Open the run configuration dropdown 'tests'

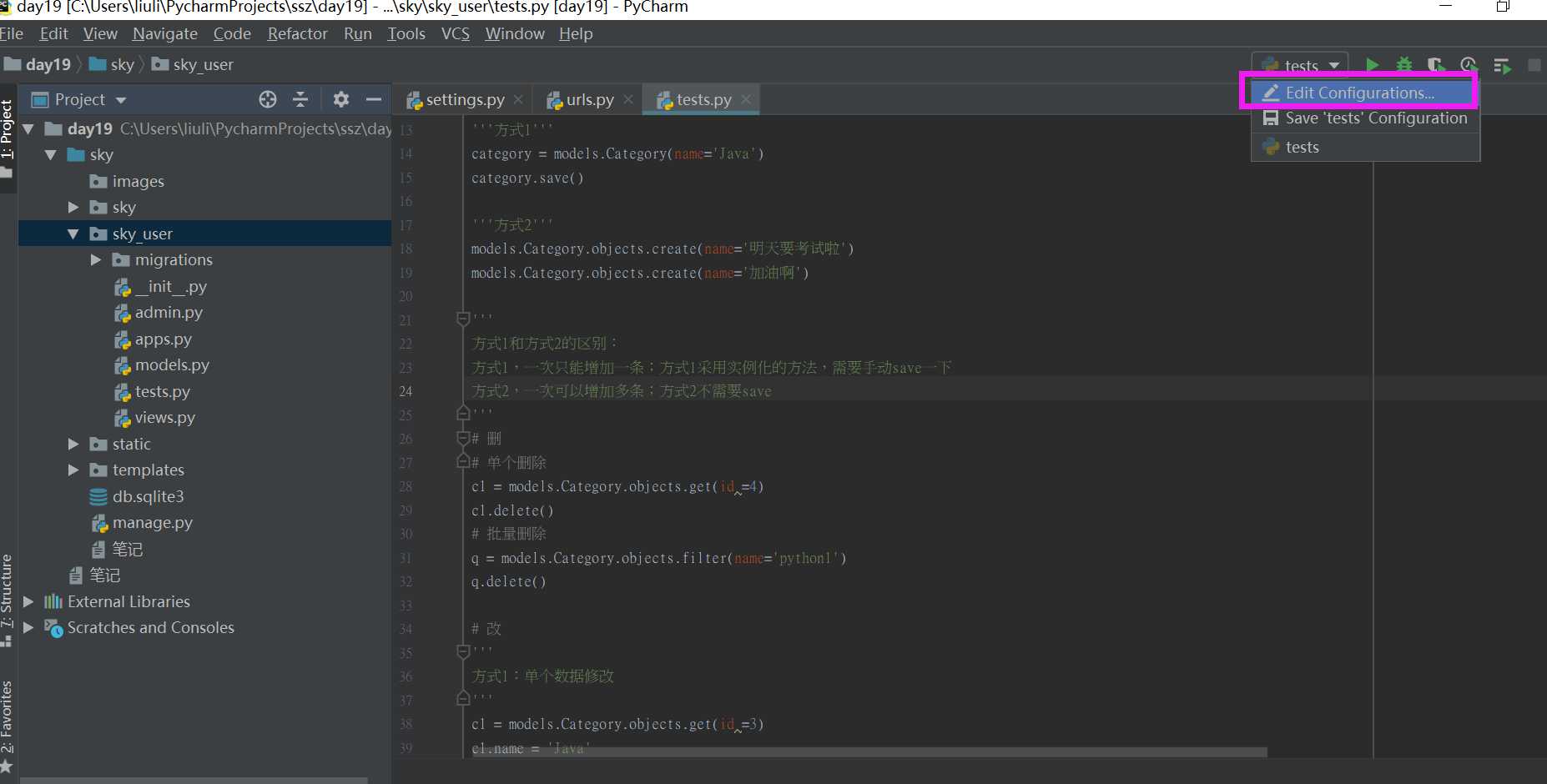[x=1300, y=64]
